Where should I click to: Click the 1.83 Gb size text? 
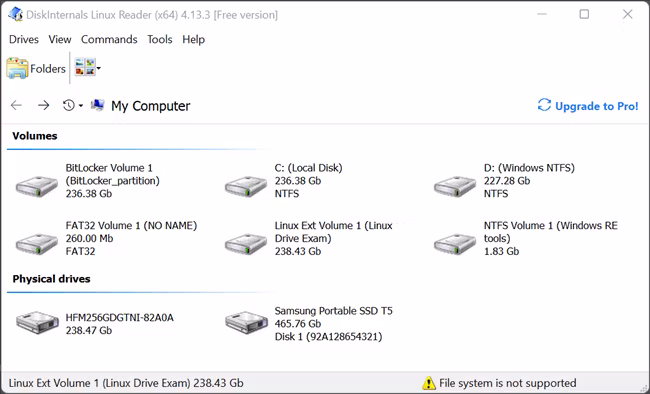tap(502, 251)
